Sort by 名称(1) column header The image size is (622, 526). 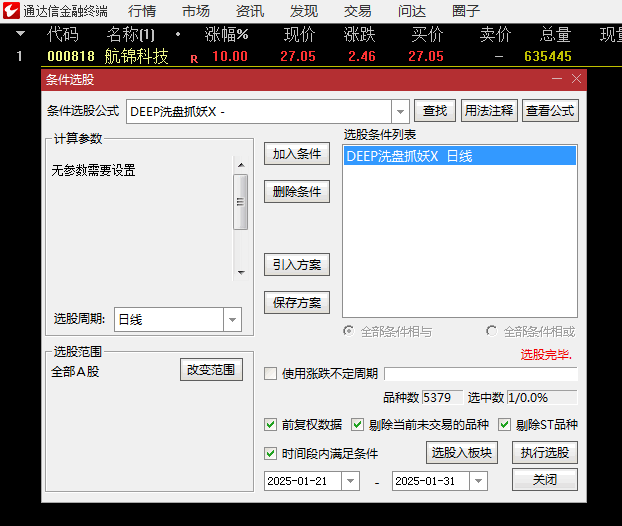(131, 35)
